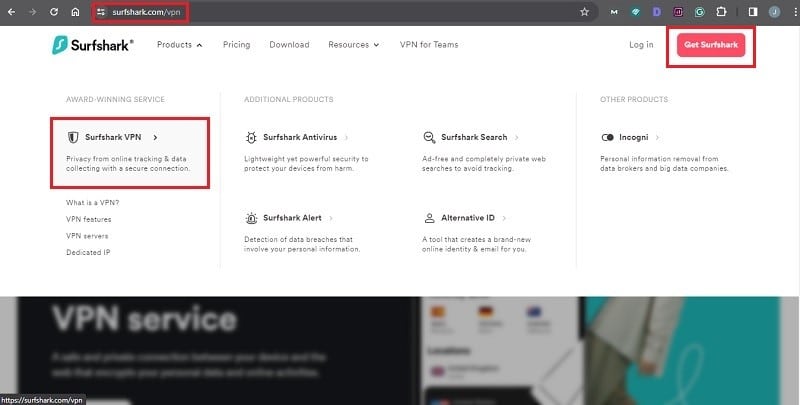Click 'A tool that creates a brand-new' description

point(476,244)
